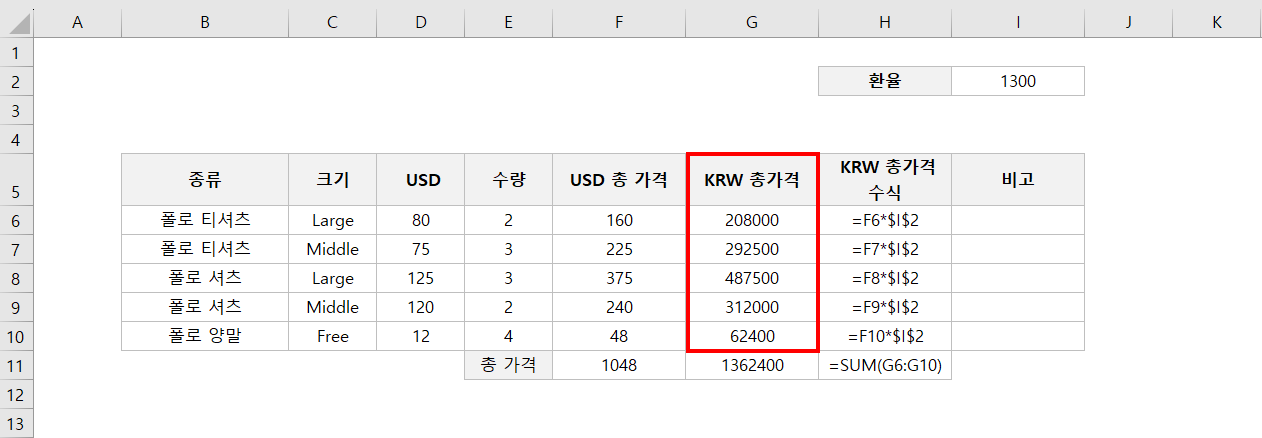Viewport: 1262px width, 438px height.
Task: Click the USD price cell 125
Action: point(420,279)
